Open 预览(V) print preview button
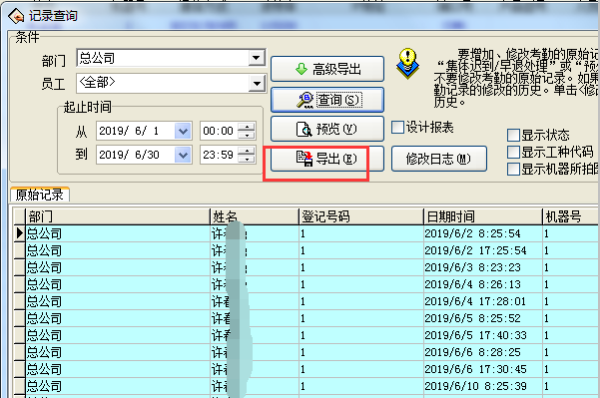 327,129
